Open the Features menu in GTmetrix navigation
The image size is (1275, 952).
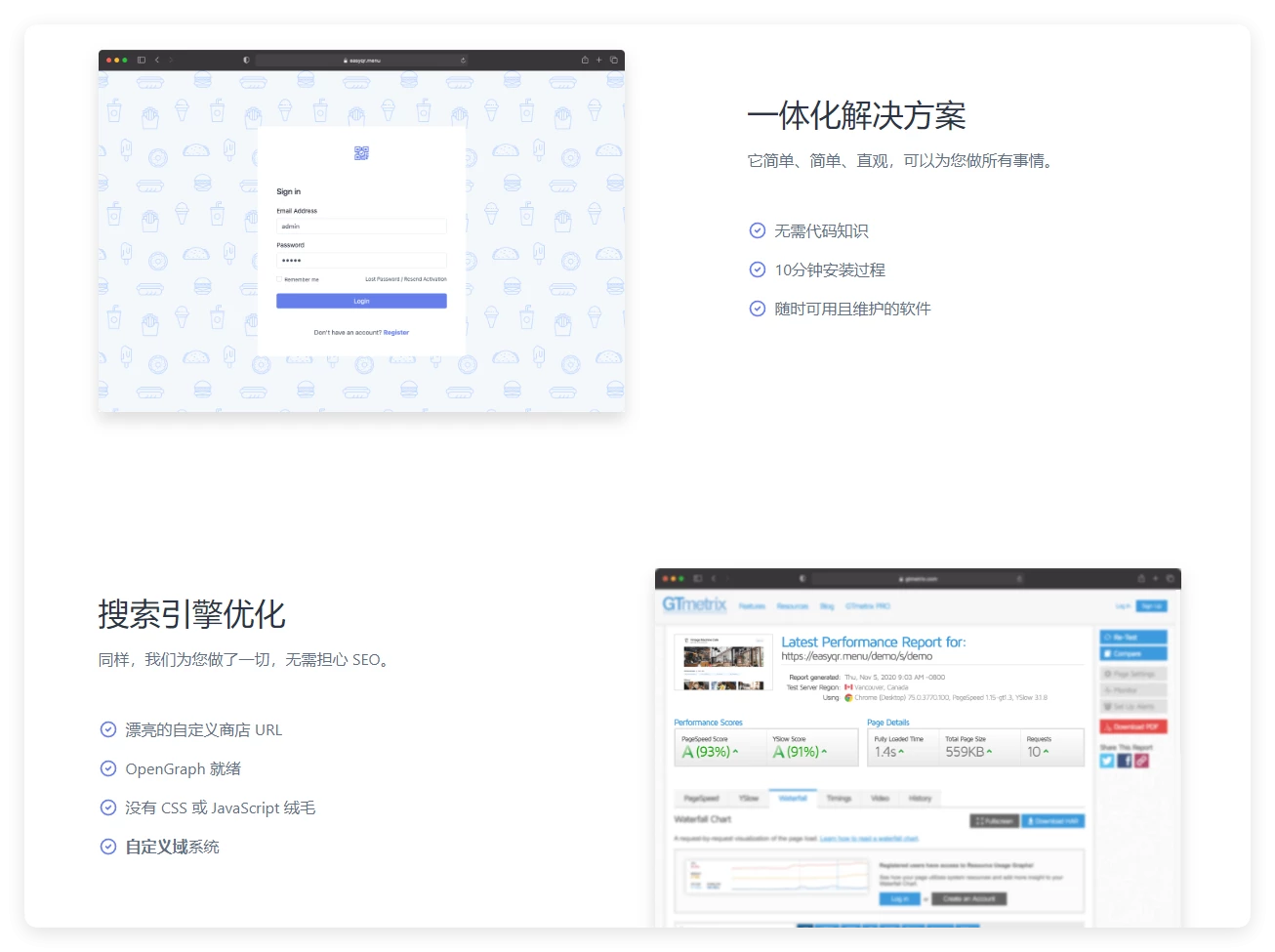click(753, 606)
